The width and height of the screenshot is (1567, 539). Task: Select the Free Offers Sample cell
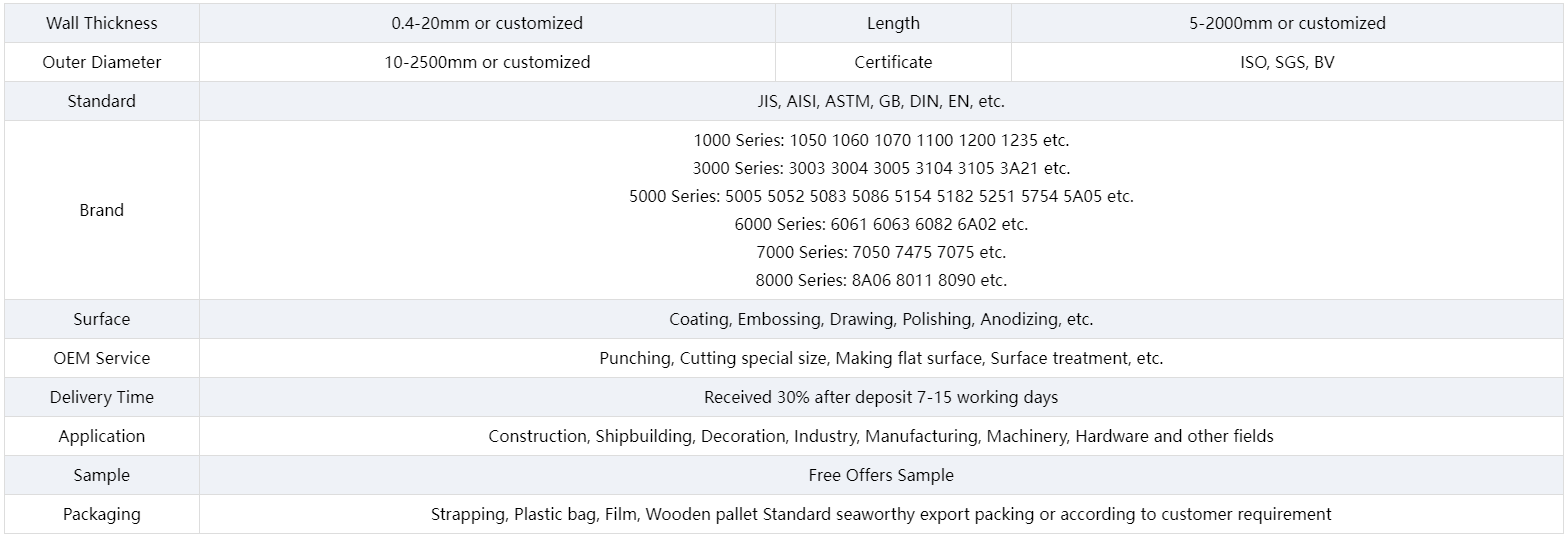pos(881,475)
